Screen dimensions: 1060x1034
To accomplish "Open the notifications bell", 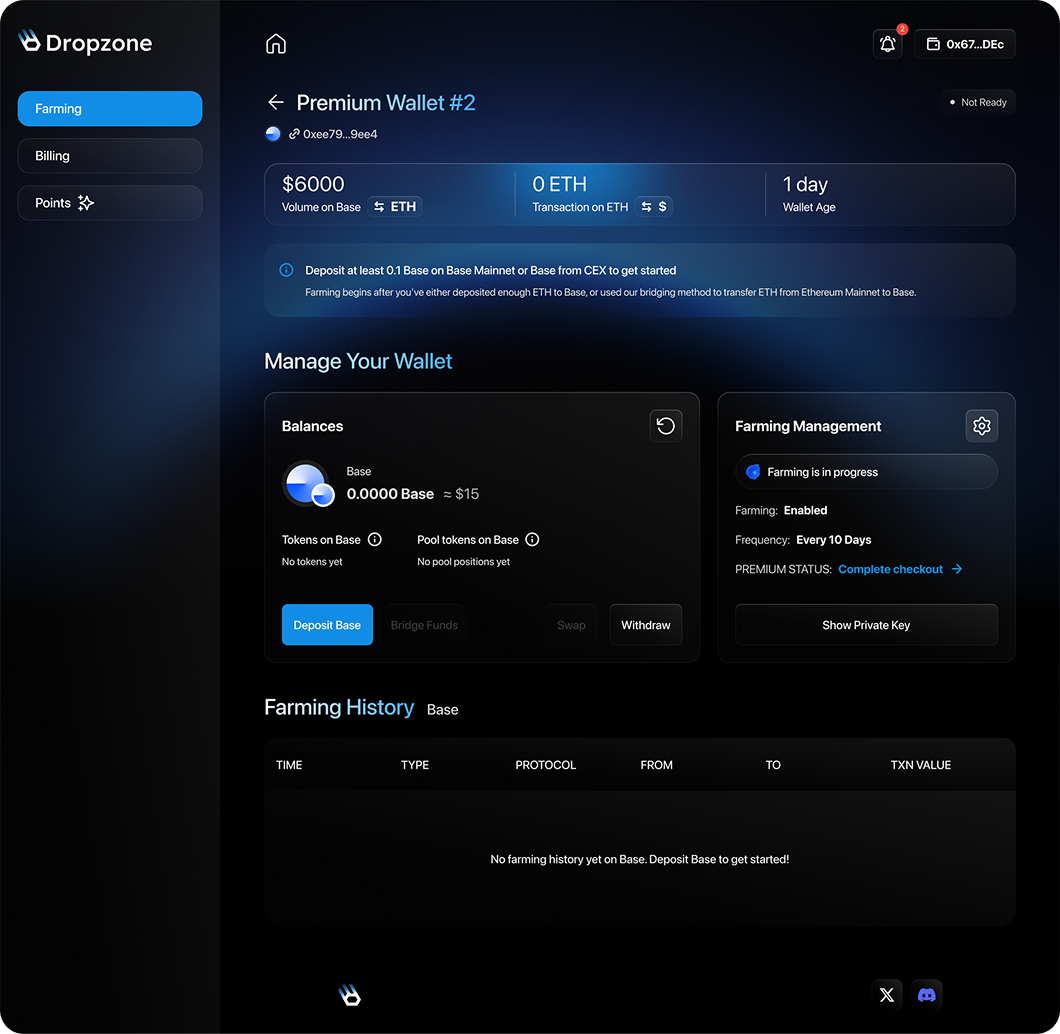I will click(887, 44).
